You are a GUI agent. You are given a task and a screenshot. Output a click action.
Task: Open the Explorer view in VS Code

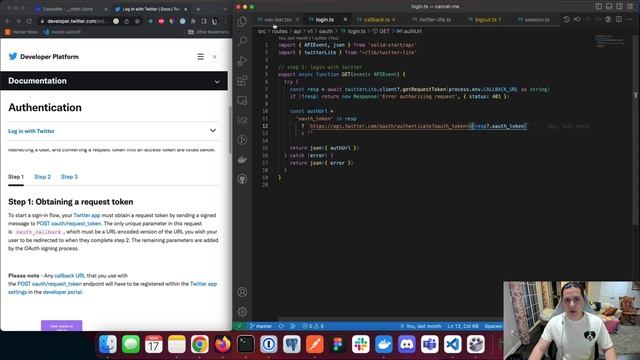coord(242,21)
